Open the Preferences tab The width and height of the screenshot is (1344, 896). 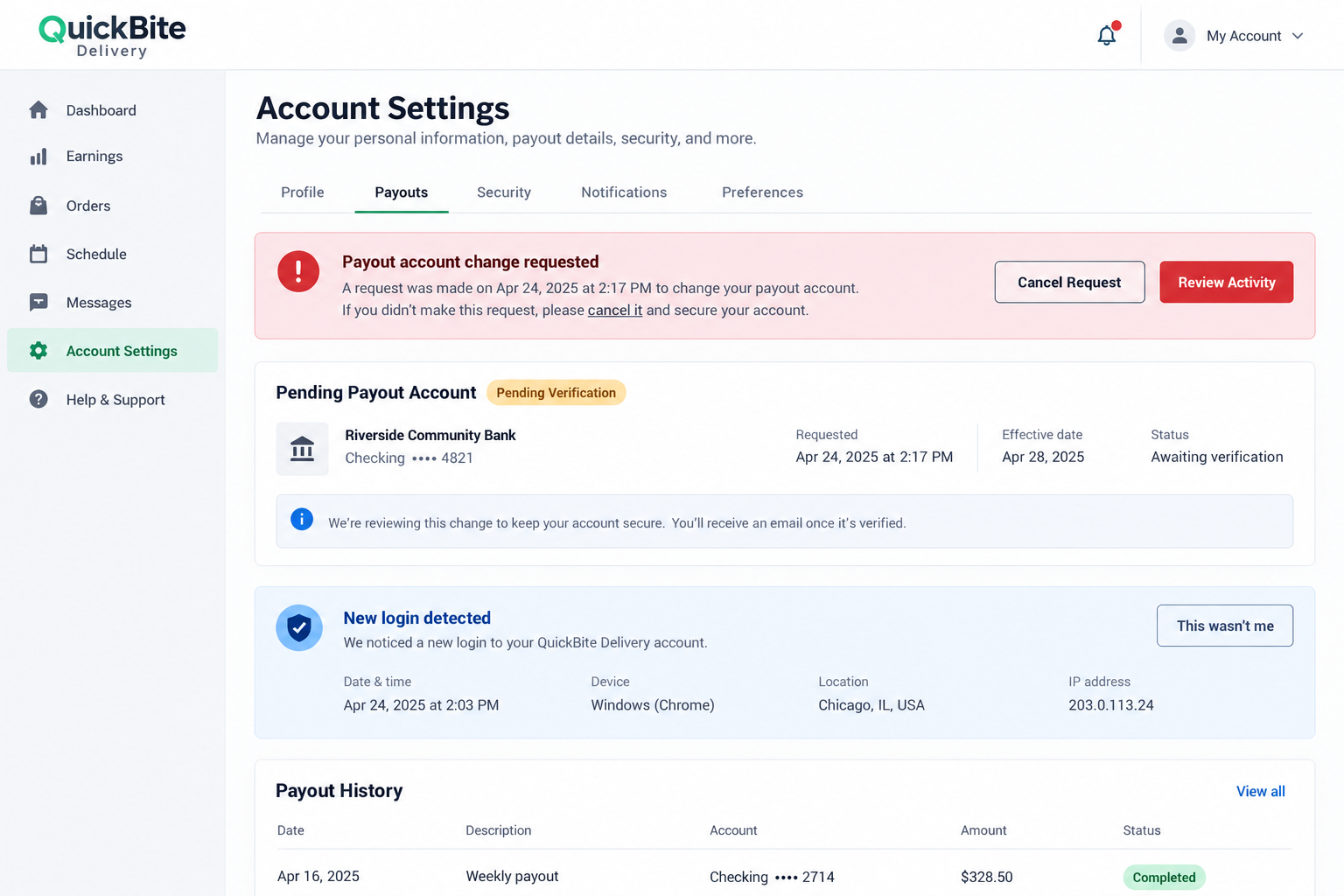click(762, 192)
